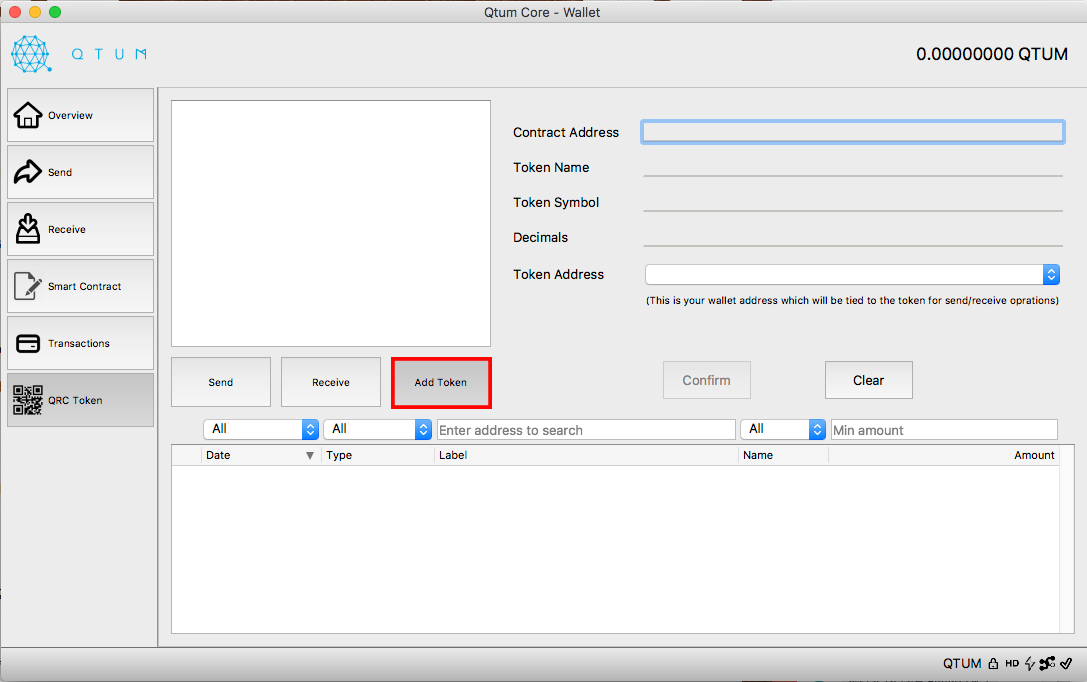Open the Smart Contract section
Image resolution: width=1087 pixels, height=682 pixels.
pos(80,286)
